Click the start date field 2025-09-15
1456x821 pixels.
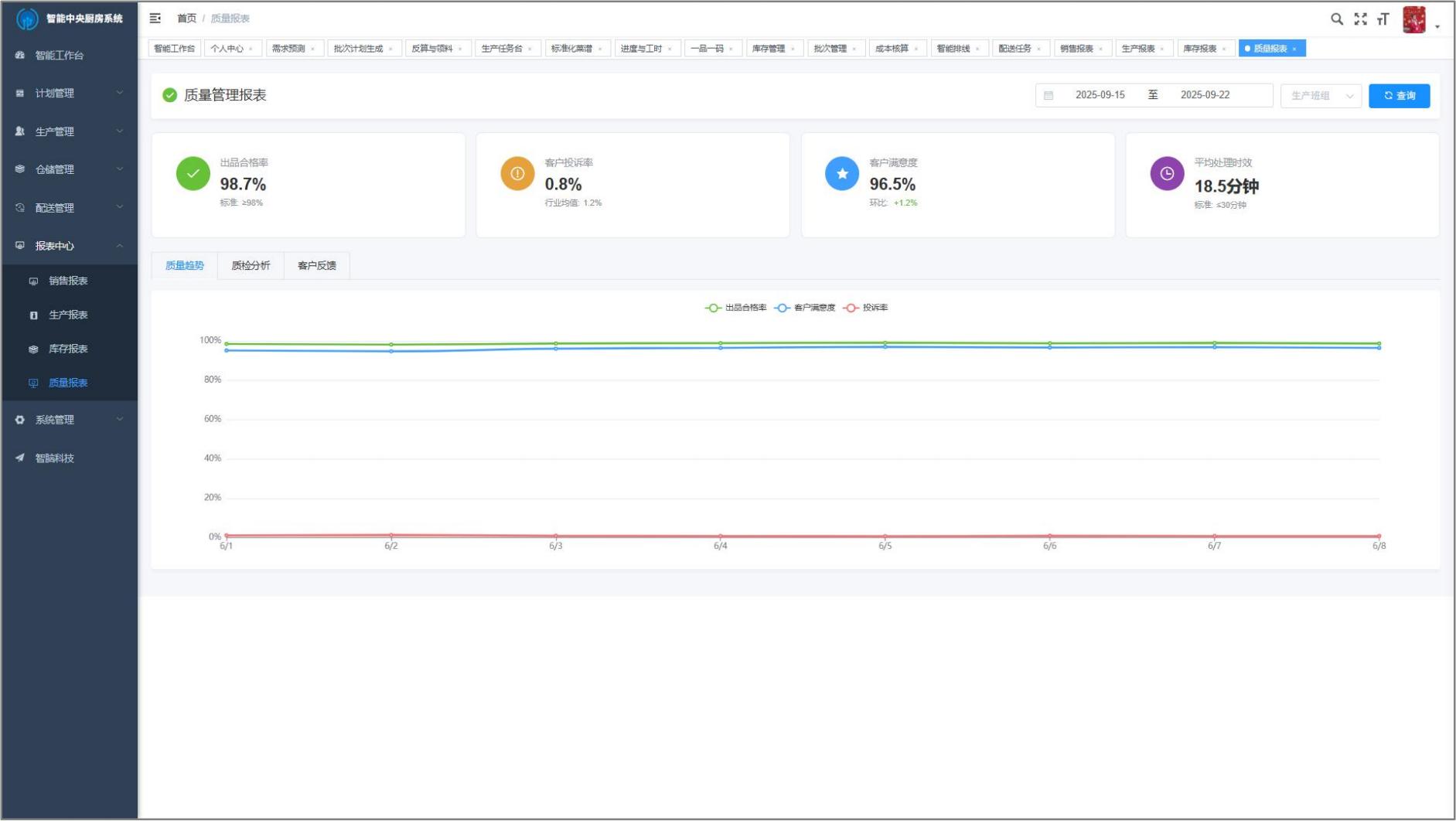(x=1100, y=95)
